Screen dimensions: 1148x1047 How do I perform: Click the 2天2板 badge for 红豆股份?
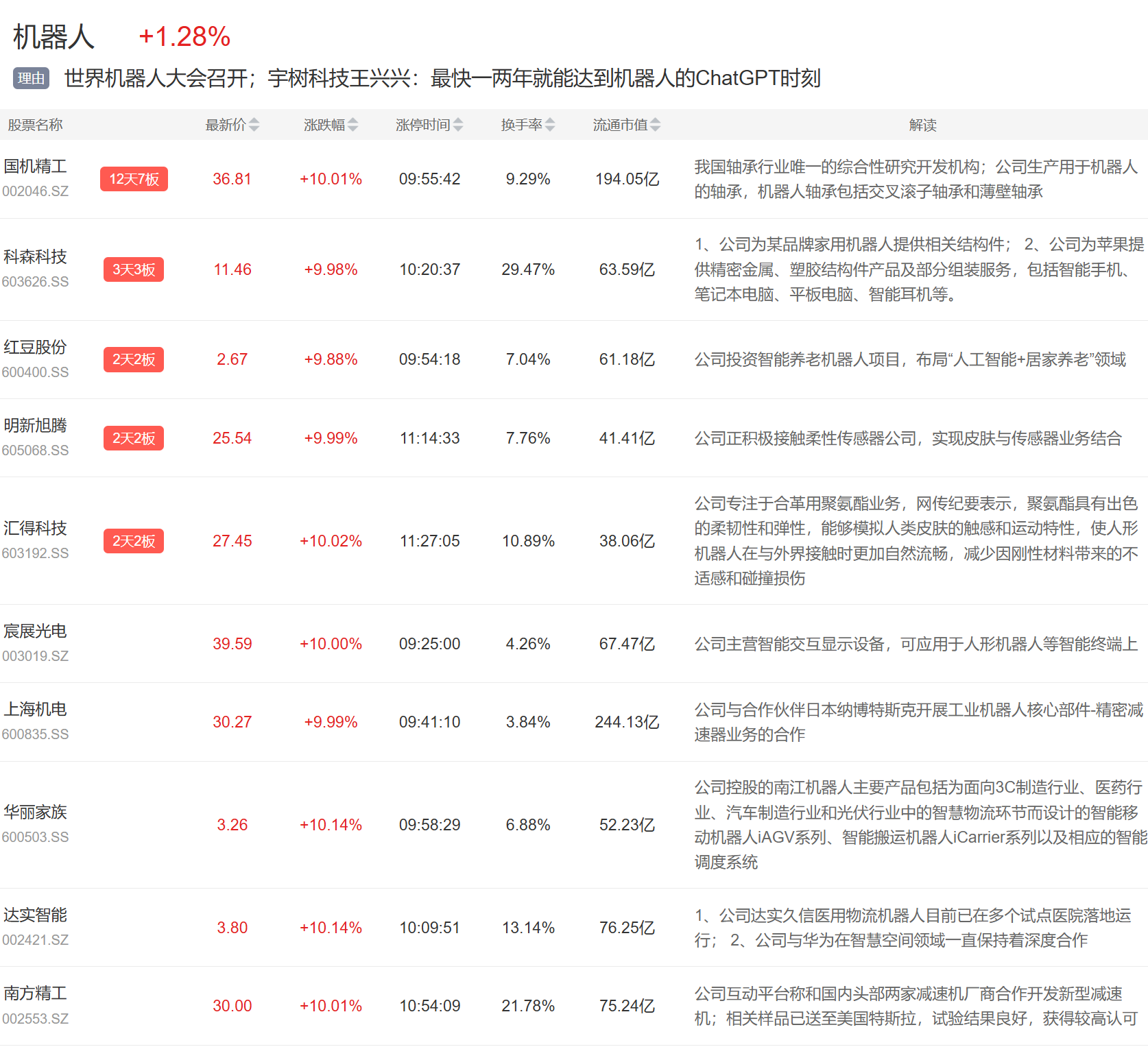coord(134,359)
